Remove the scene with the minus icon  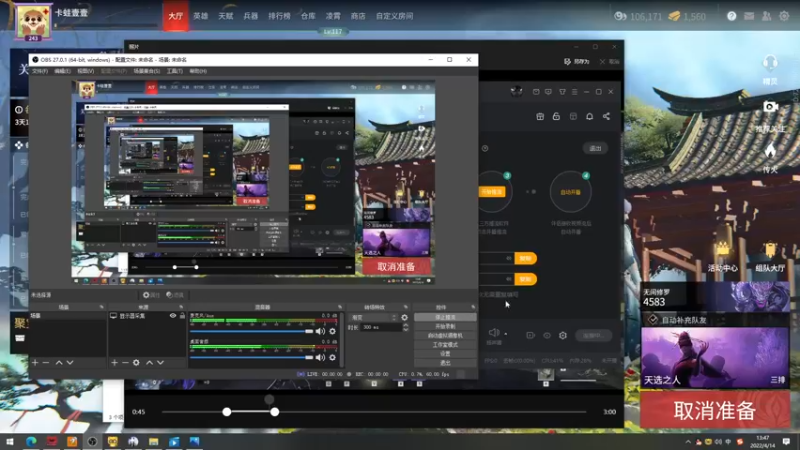click(46, 362)
